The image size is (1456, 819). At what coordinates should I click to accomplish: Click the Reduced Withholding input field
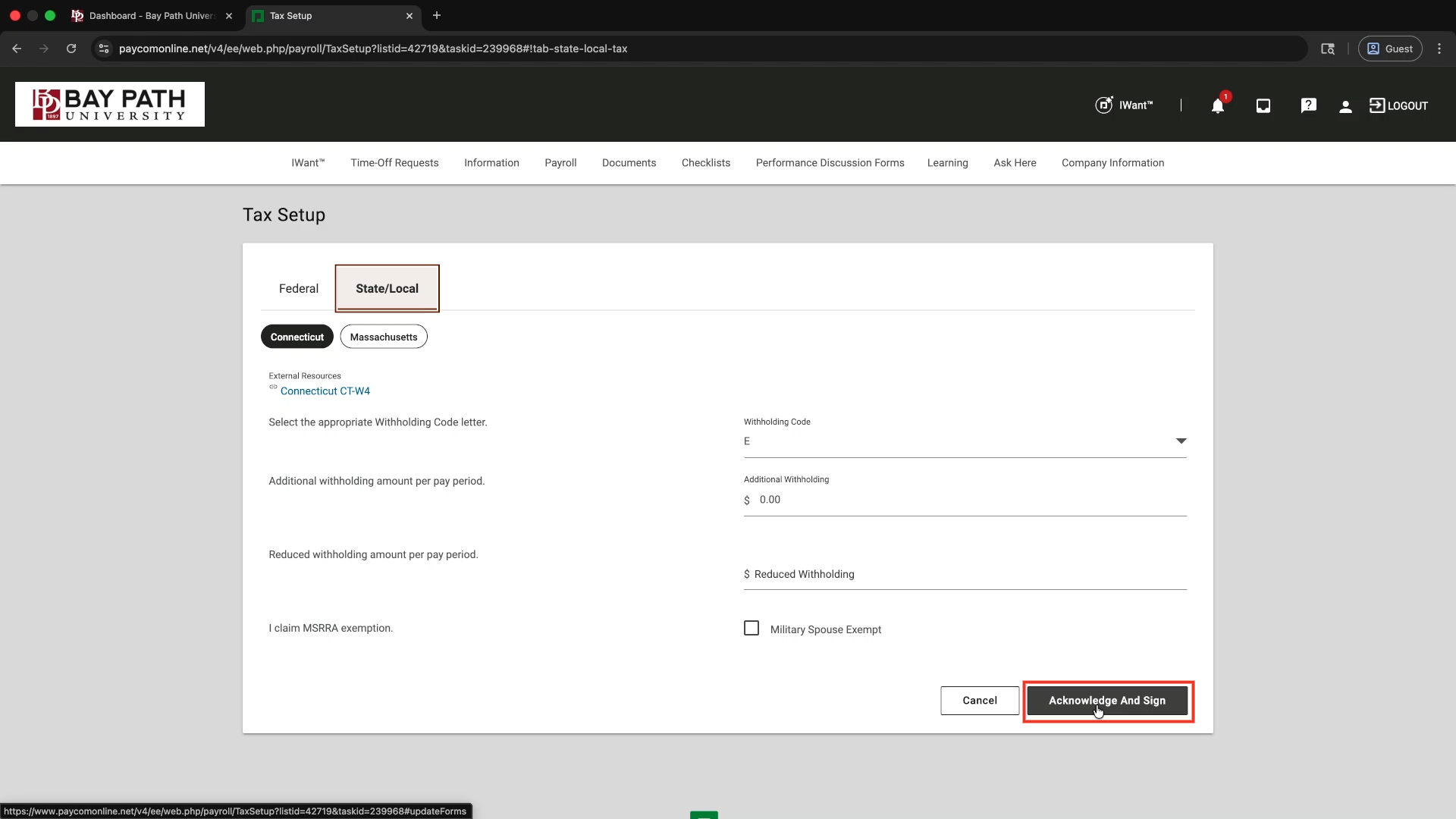(963, 575)
